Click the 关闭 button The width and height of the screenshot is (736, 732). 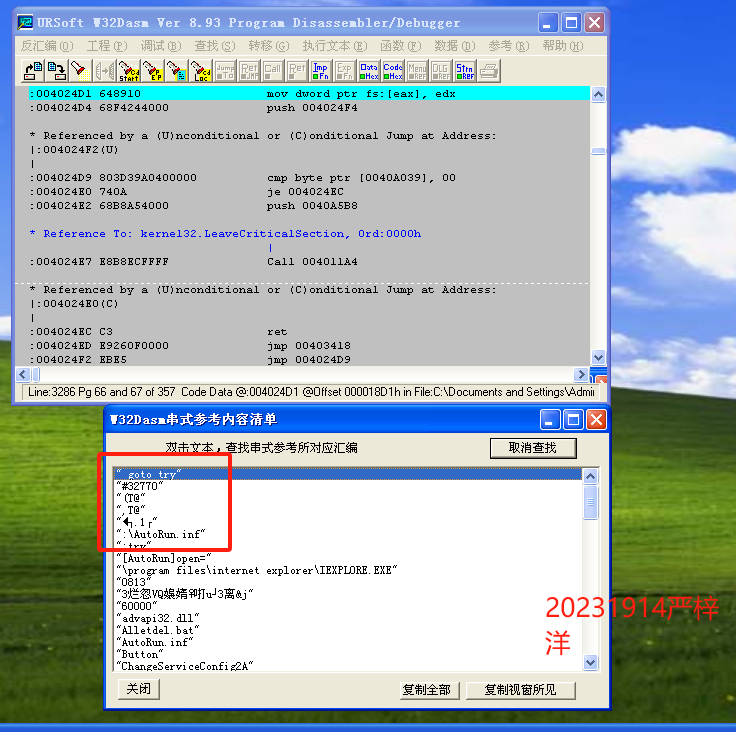point(138,689)
